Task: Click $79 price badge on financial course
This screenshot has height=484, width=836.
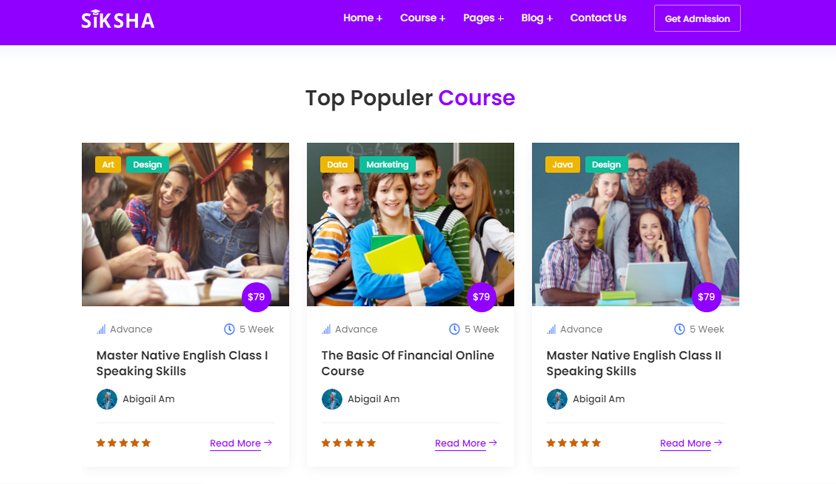Action: tap(481, 297)
